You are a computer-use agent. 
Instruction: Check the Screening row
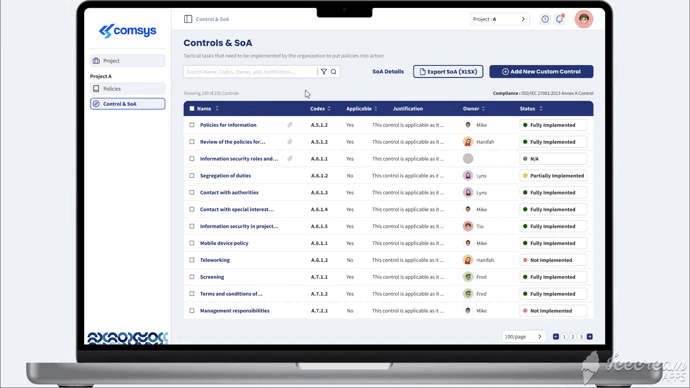pyautogui.click(x=192, y=277)
